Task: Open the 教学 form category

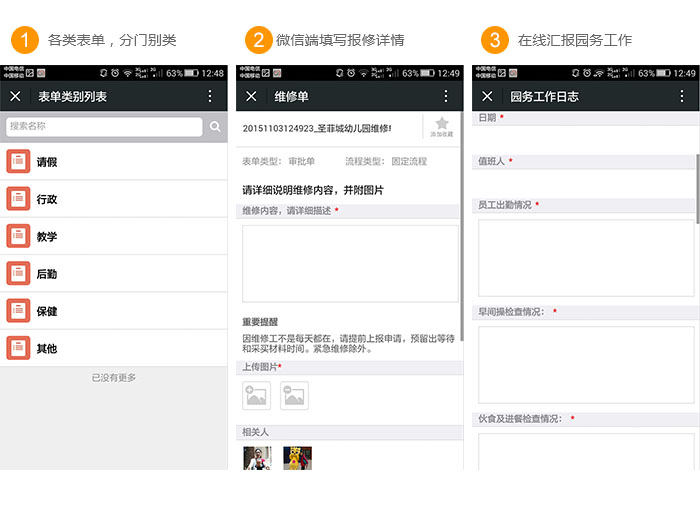Action: 114,236
